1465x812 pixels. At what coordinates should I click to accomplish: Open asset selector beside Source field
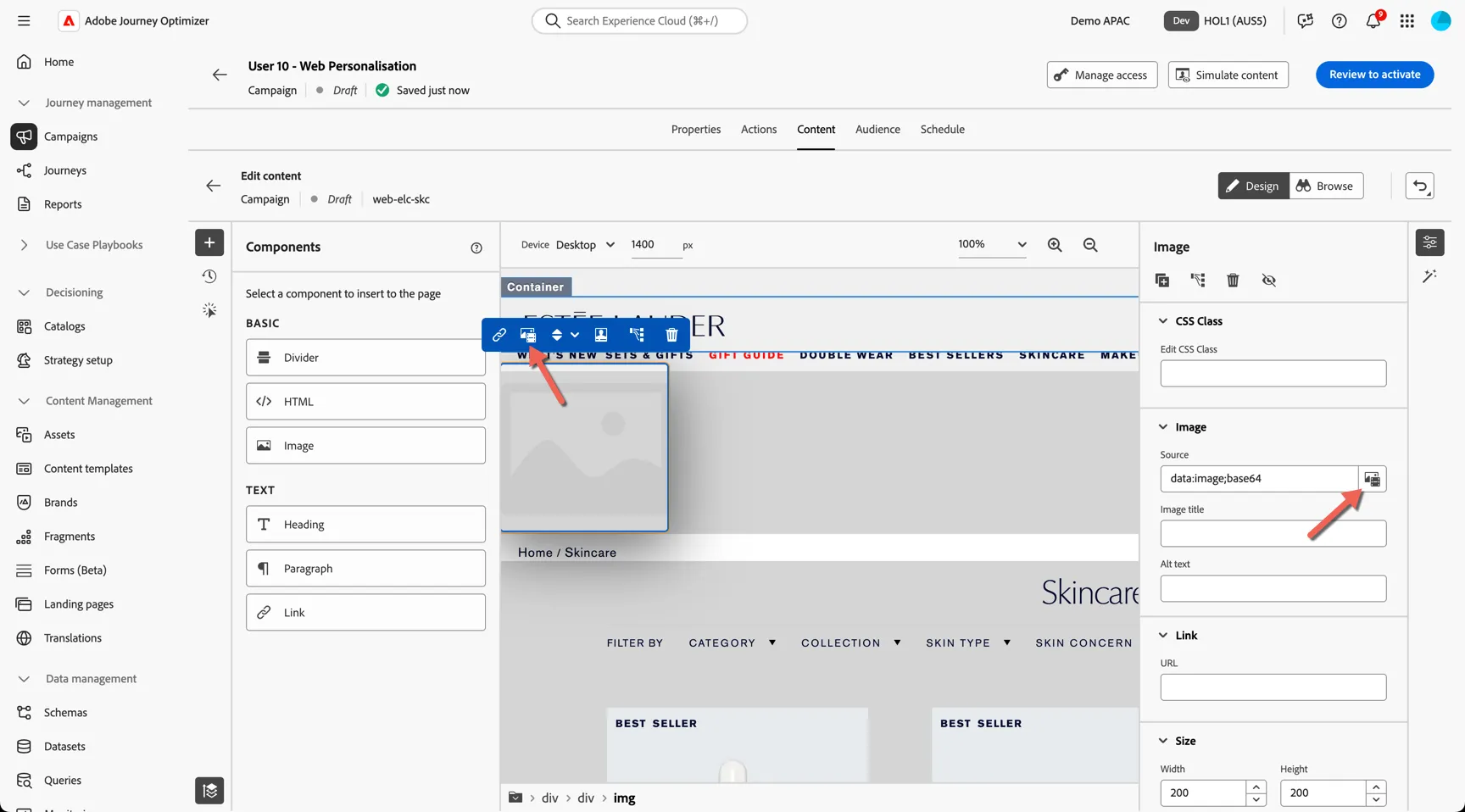coord(1373,479)
